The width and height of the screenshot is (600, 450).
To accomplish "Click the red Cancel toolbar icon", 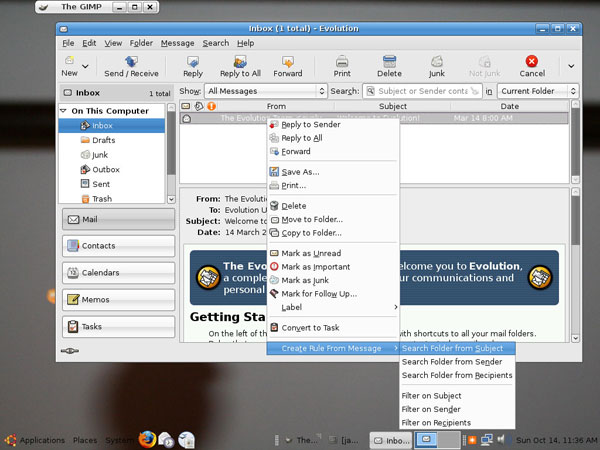I will coord(532,61).
